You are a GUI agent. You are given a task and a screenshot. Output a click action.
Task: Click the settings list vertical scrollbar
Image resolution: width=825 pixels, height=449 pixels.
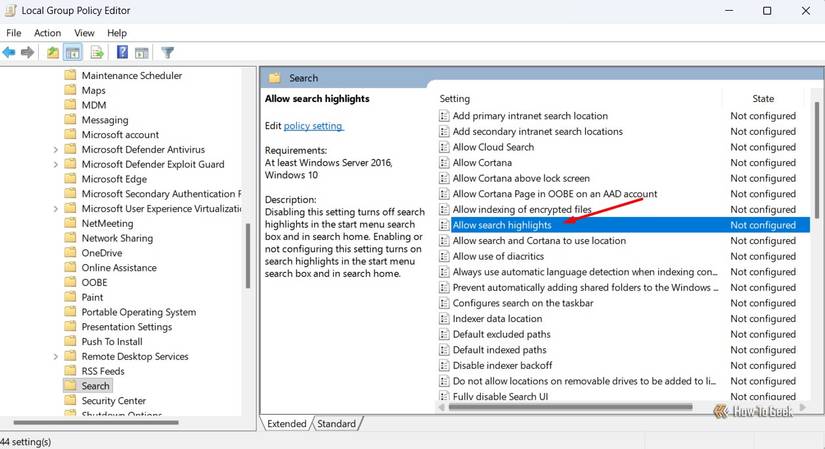pos(817,159)
